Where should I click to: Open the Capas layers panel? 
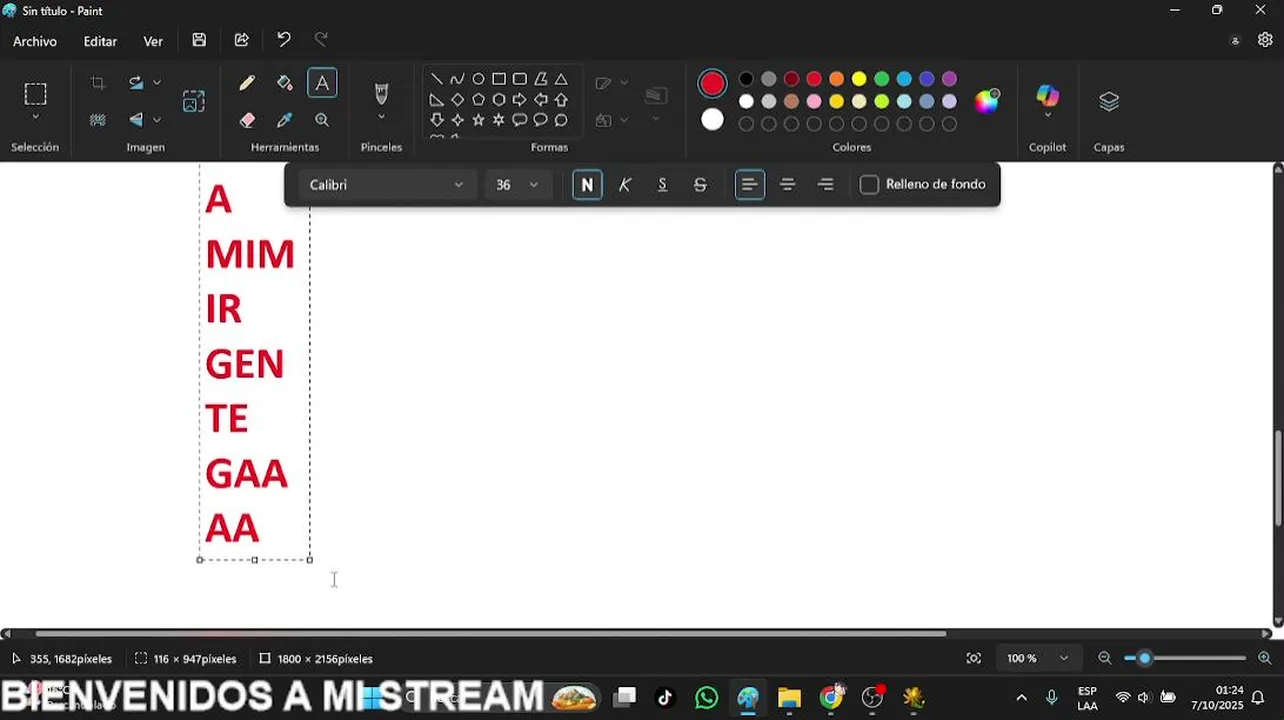click(x=1109, y=101)
